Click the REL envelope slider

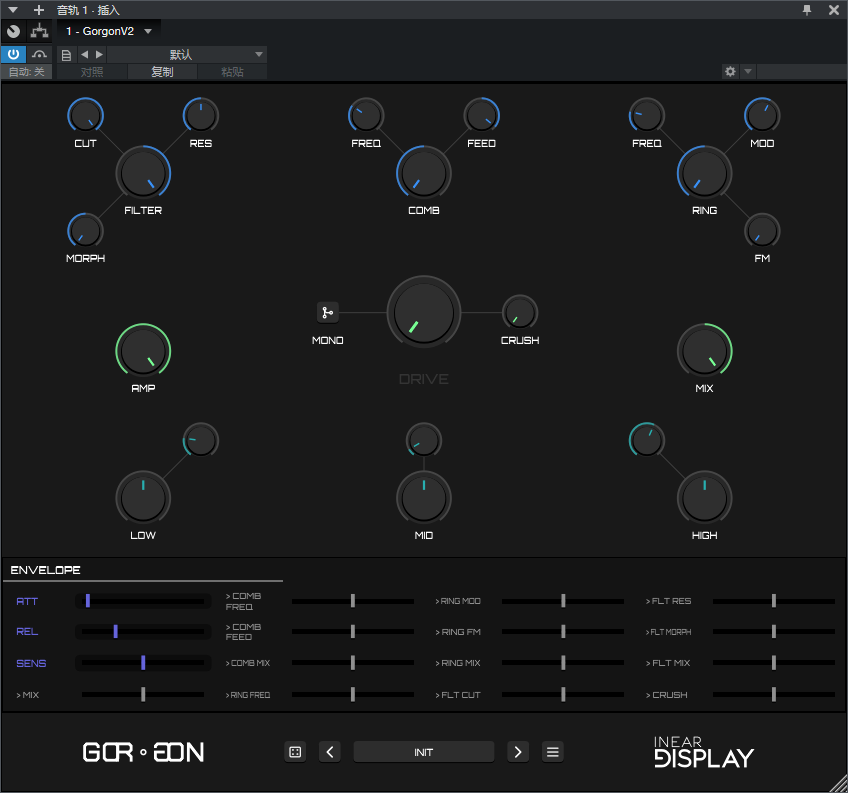tap(143, 631)
